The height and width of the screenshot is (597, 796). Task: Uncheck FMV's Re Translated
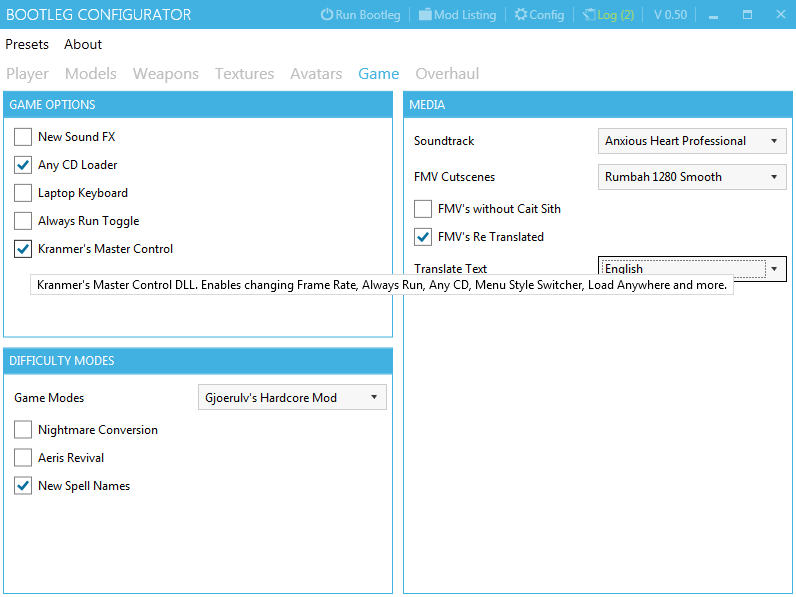[423, 237]
